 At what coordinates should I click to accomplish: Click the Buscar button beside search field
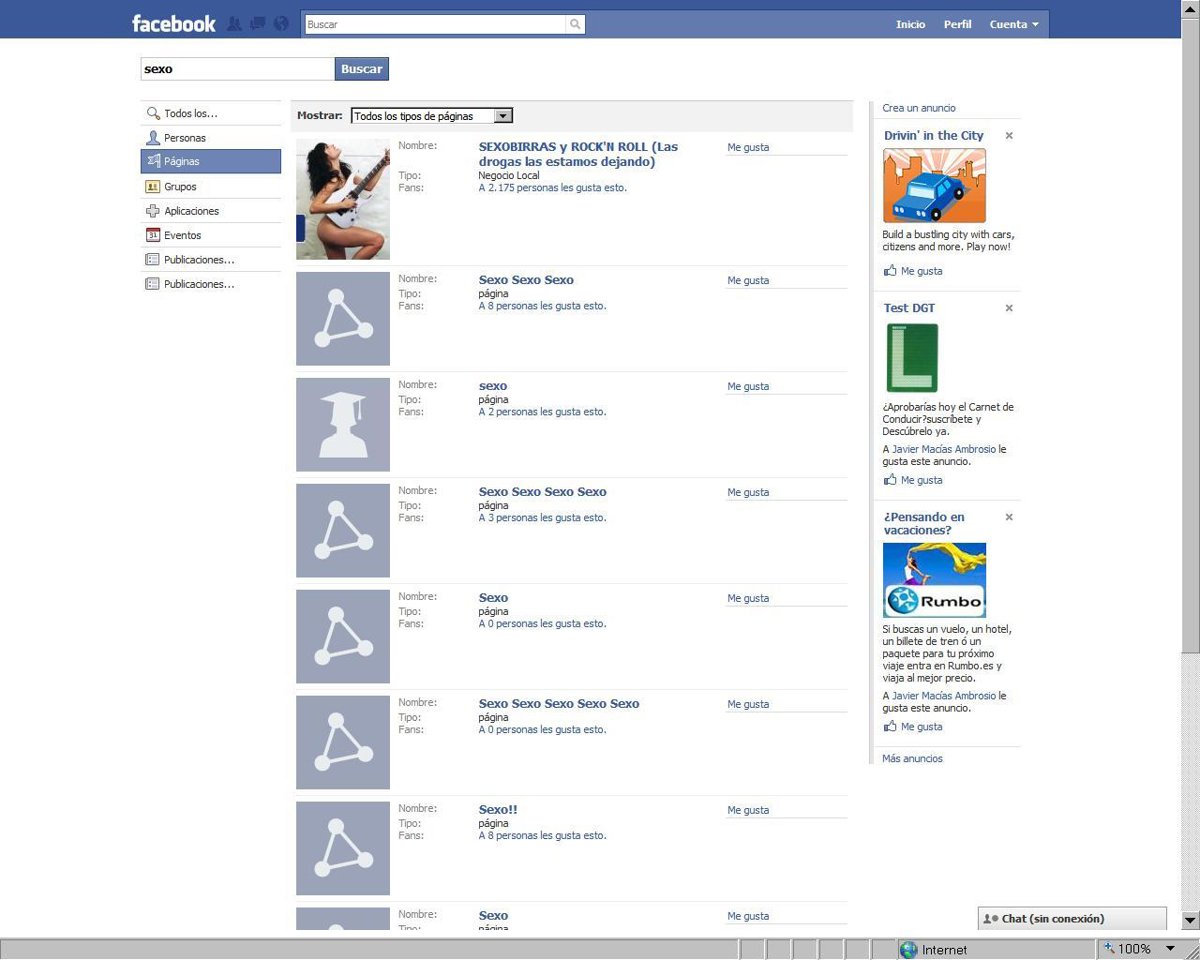click(361, 69)
